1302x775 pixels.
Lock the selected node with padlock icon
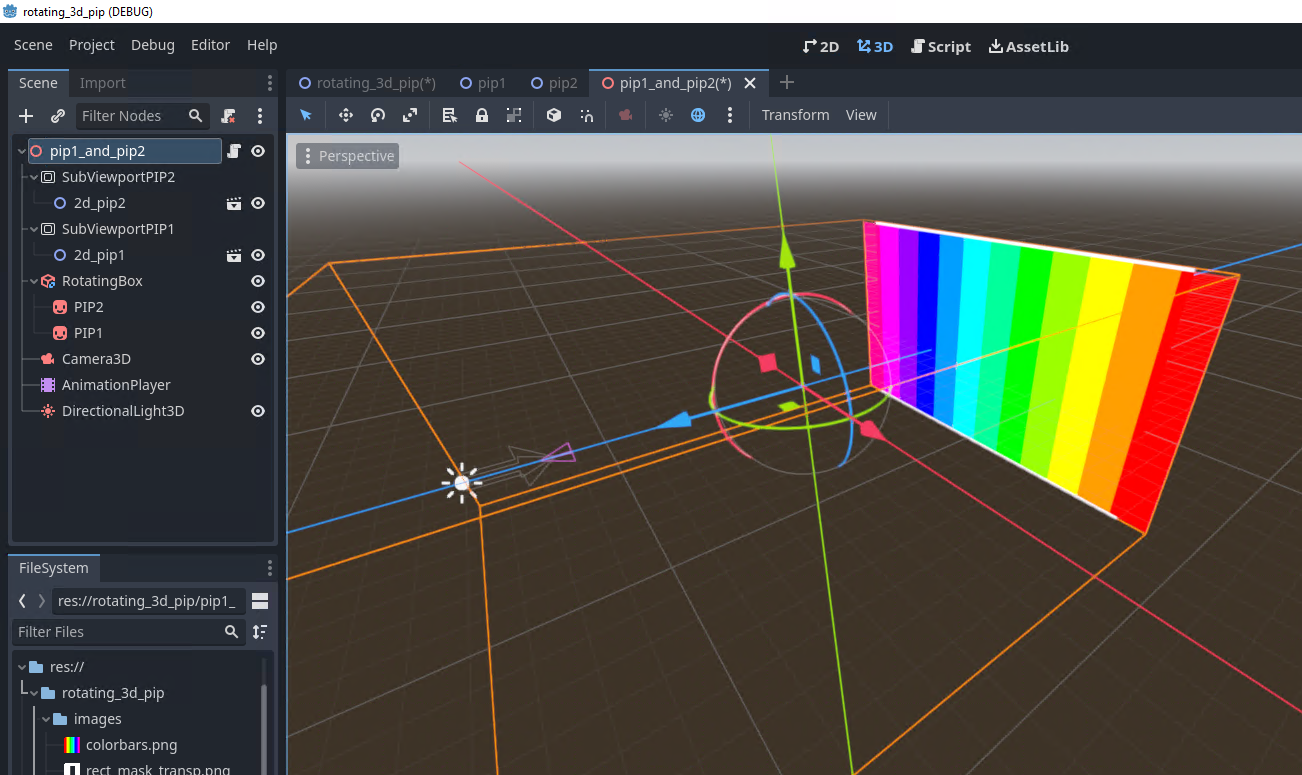[482, 115]
